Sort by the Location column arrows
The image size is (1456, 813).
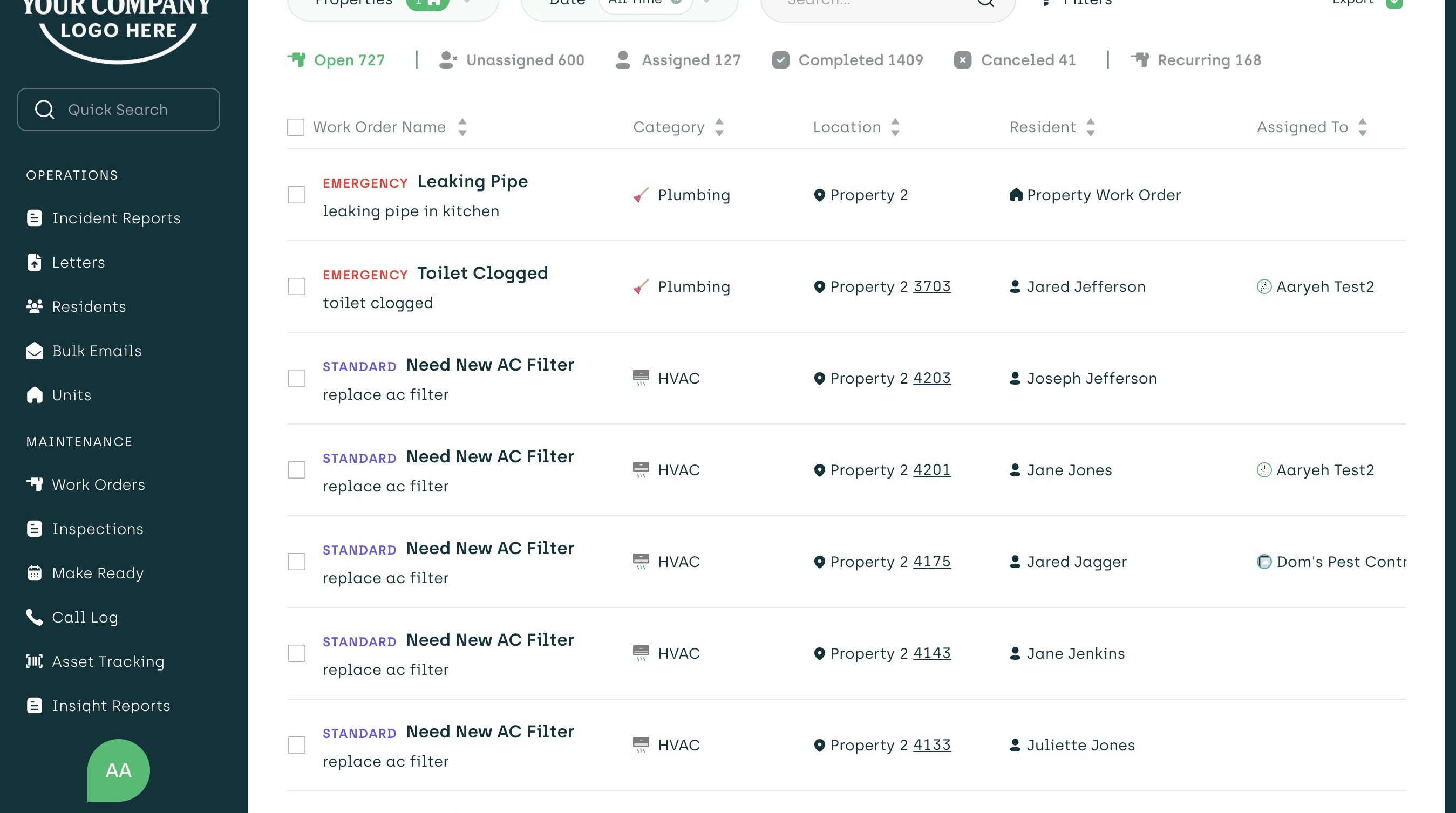(x=895, y=127)
